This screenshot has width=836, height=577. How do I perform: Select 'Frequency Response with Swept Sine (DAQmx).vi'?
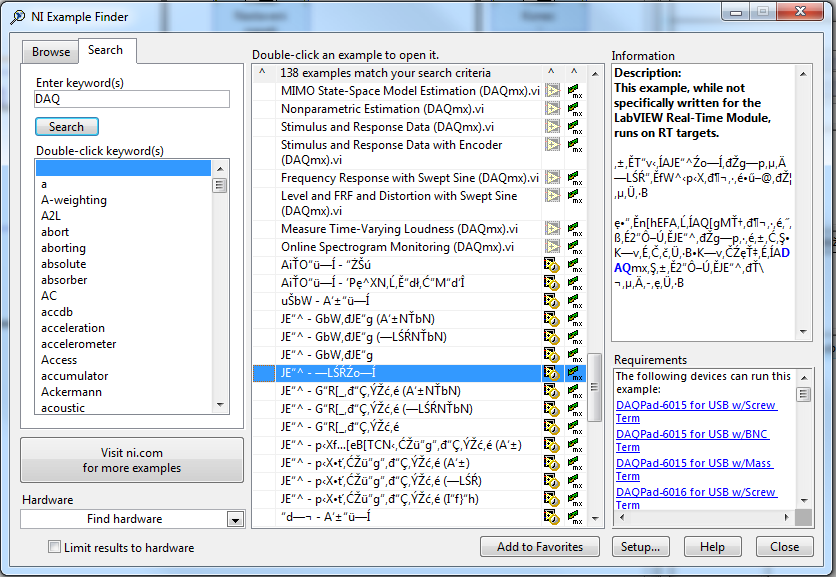pos(409,178)
